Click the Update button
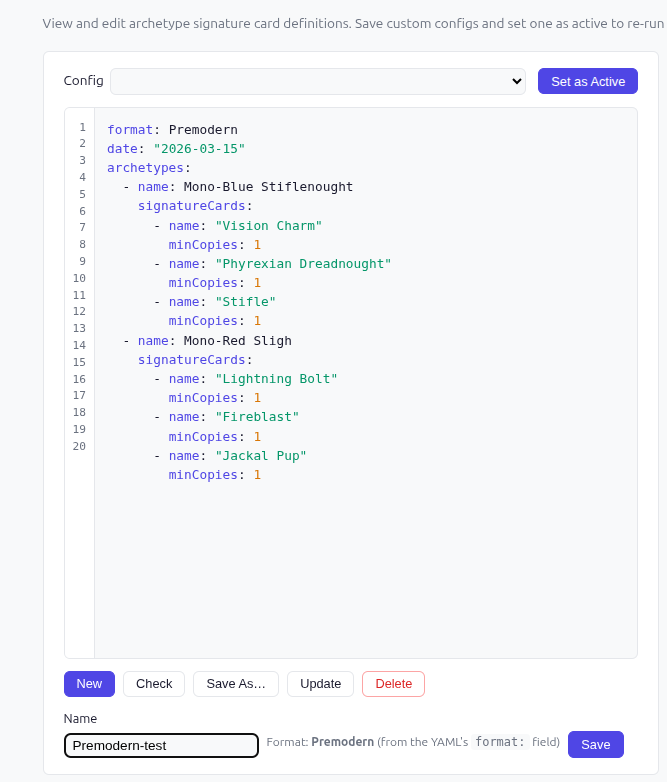The height and width of the screenshot is (782, 667). (x=320, y=684)
